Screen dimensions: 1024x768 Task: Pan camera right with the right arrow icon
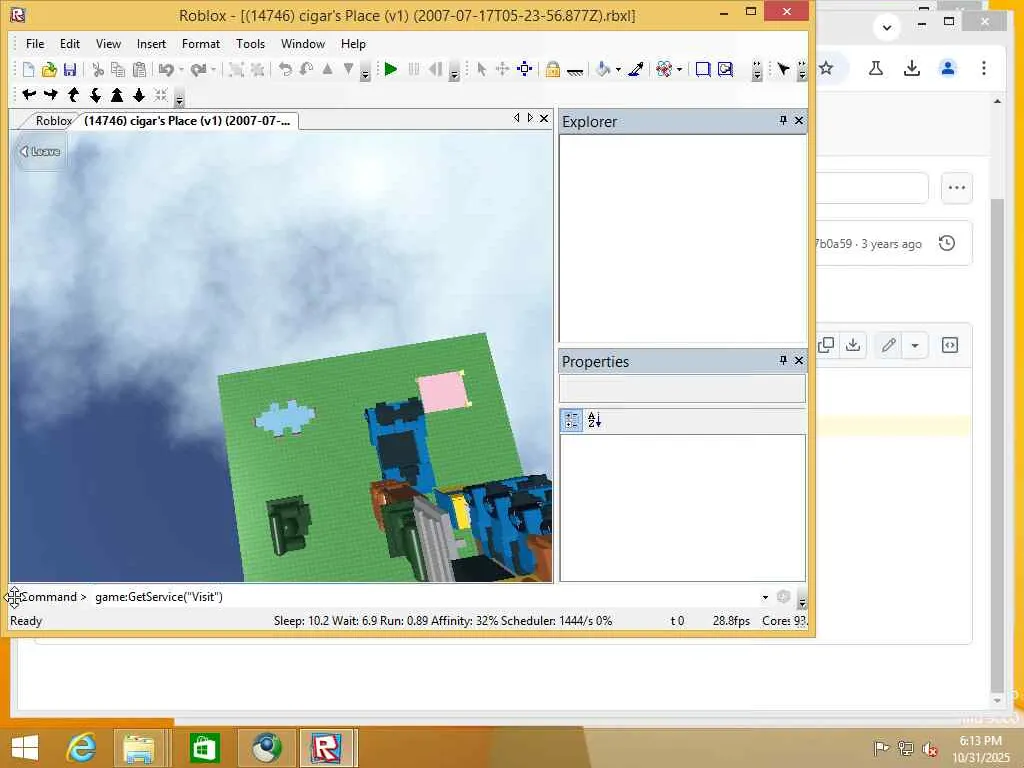pyautogui.click(x=51, y=95)
